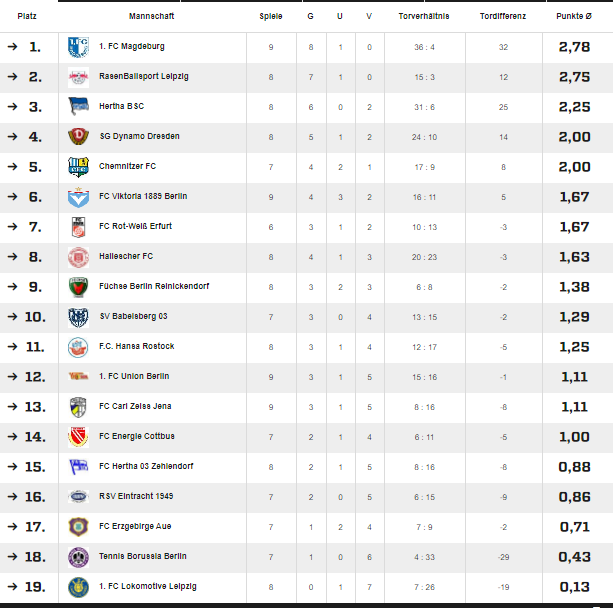This screenshot has width=613, height=608.
Task: Click the RasenBallsport Leipzig club logo
Action: pos(78,77)
